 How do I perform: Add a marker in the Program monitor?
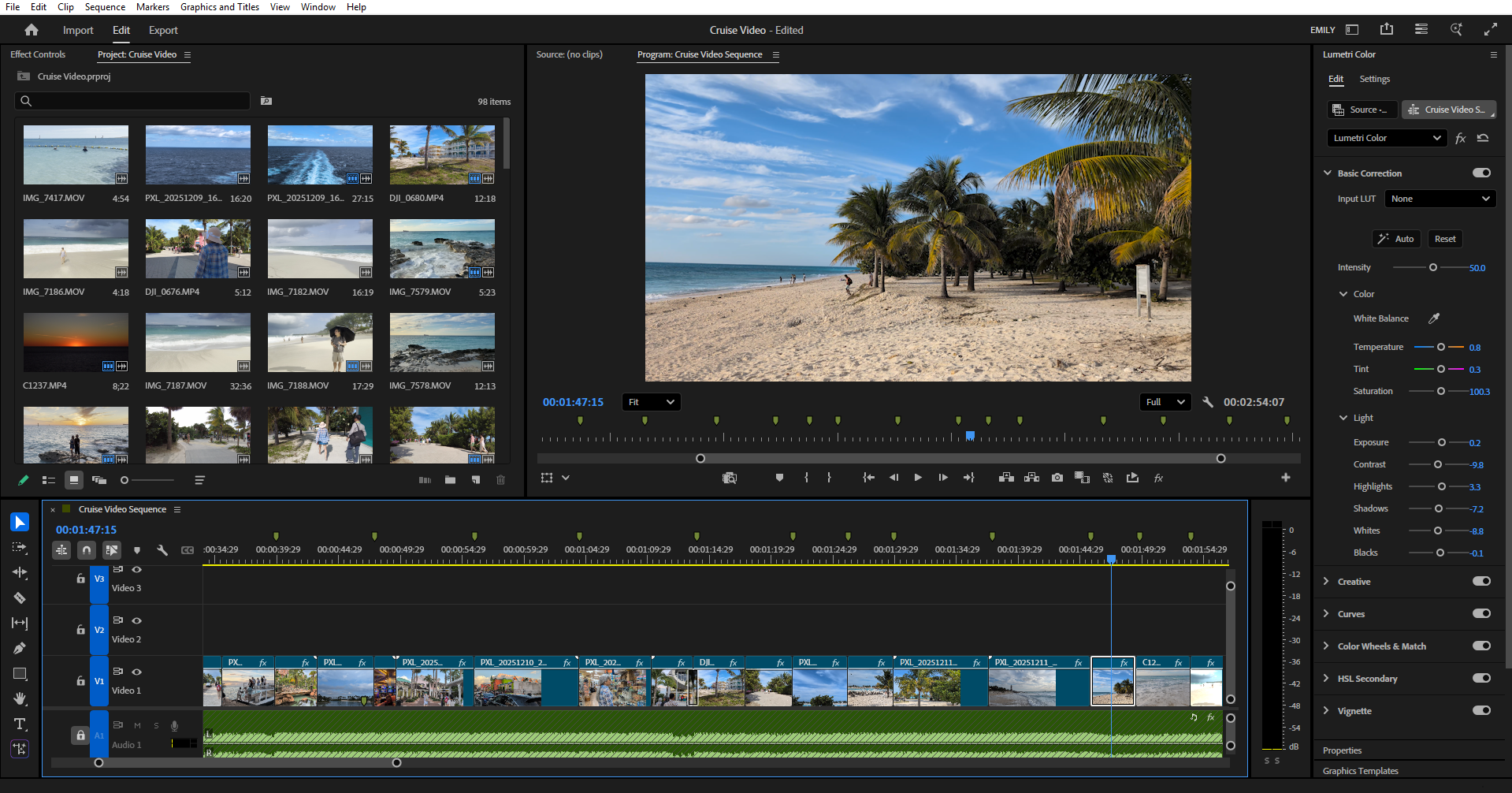[x=779, y=478]
